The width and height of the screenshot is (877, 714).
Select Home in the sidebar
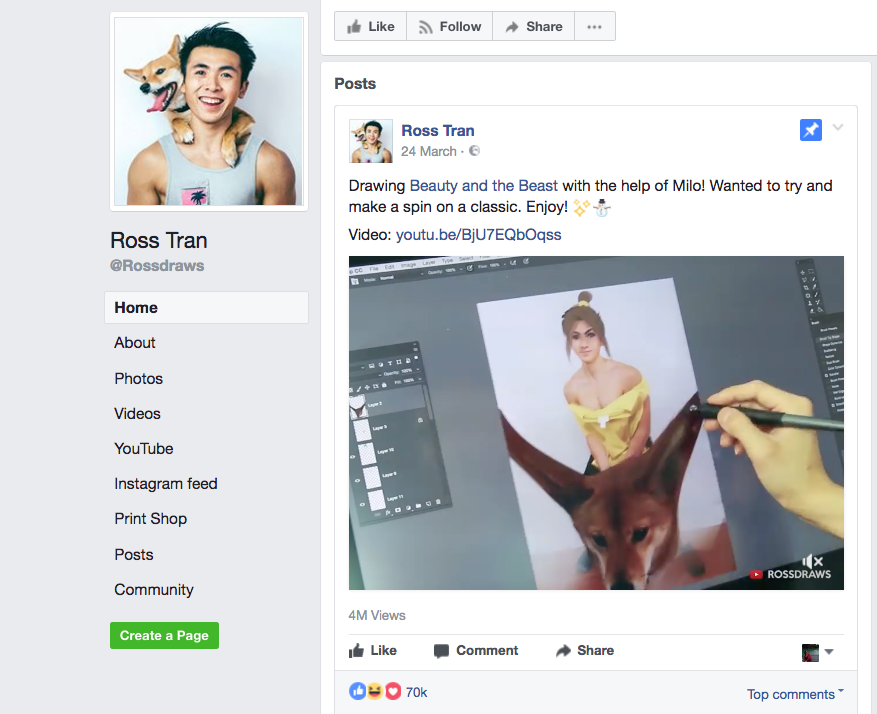coord(206,308)
